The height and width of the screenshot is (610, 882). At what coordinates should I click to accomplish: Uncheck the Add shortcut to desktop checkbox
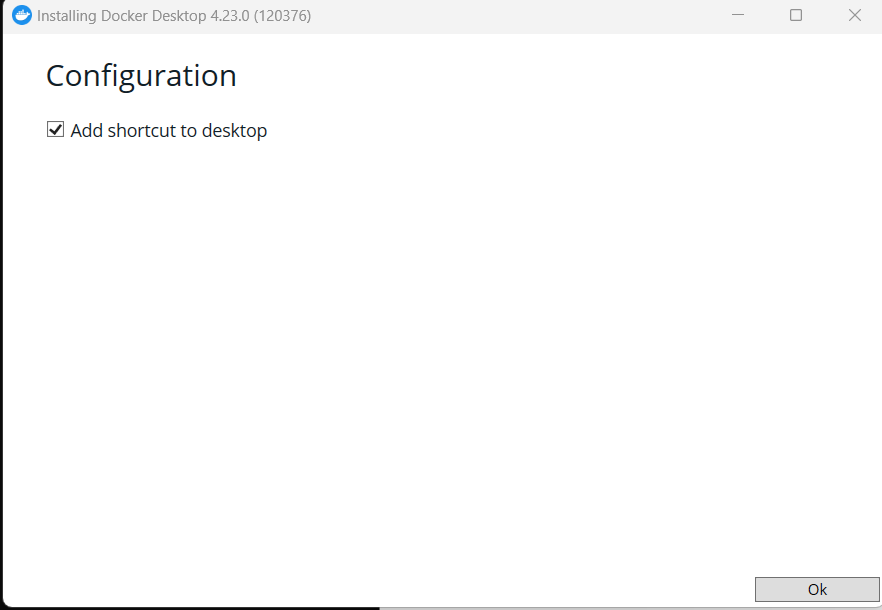(55, 130)
